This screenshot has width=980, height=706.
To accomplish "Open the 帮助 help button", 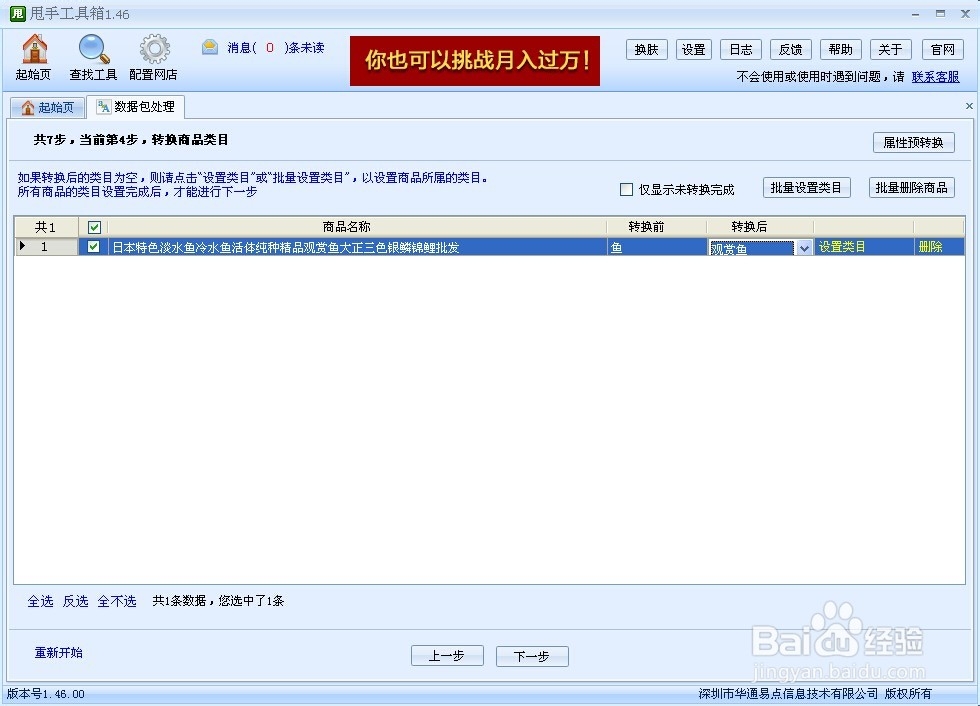I will coord(840,49).
